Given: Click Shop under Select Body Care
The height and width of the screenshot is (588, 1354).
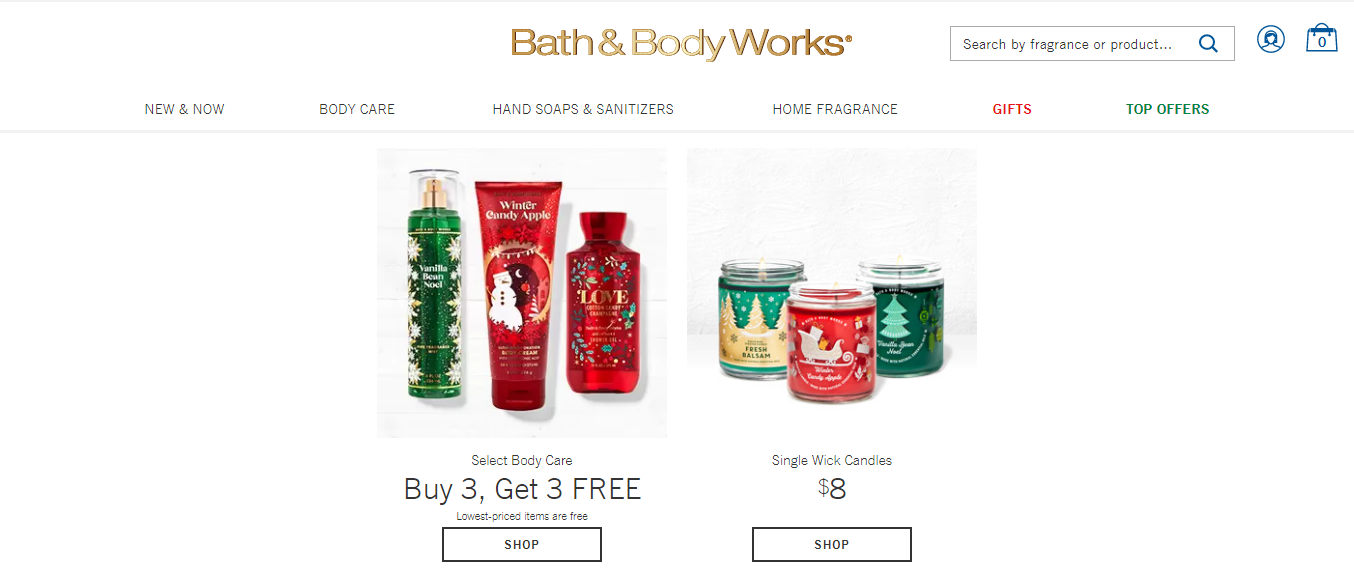Looking at the screenshot, I should pyautogui.click(x=522, y=545).
